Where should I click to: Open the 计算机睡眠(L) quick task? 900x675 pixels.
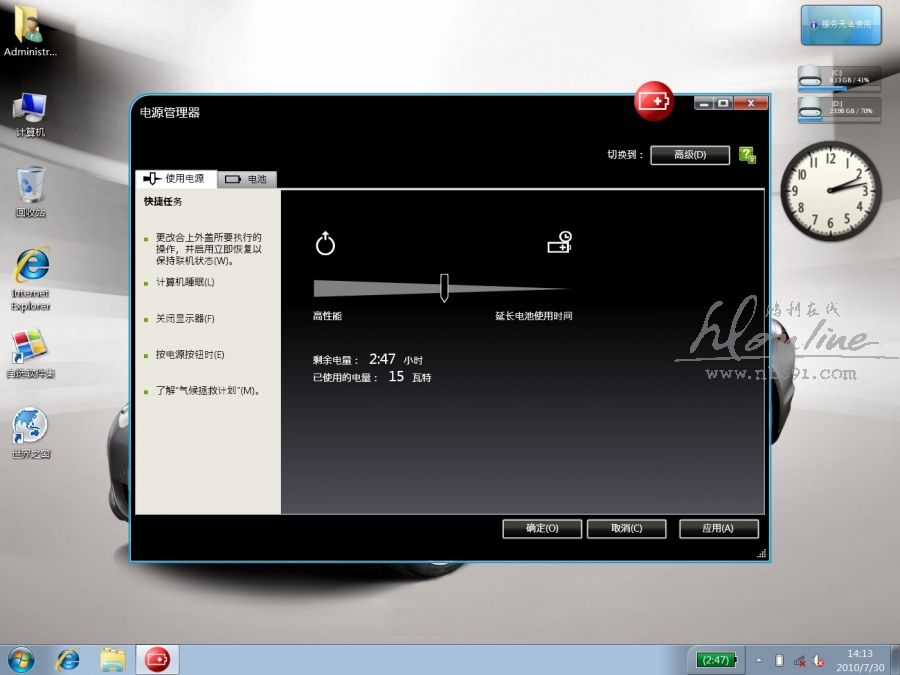coord(185,282)
